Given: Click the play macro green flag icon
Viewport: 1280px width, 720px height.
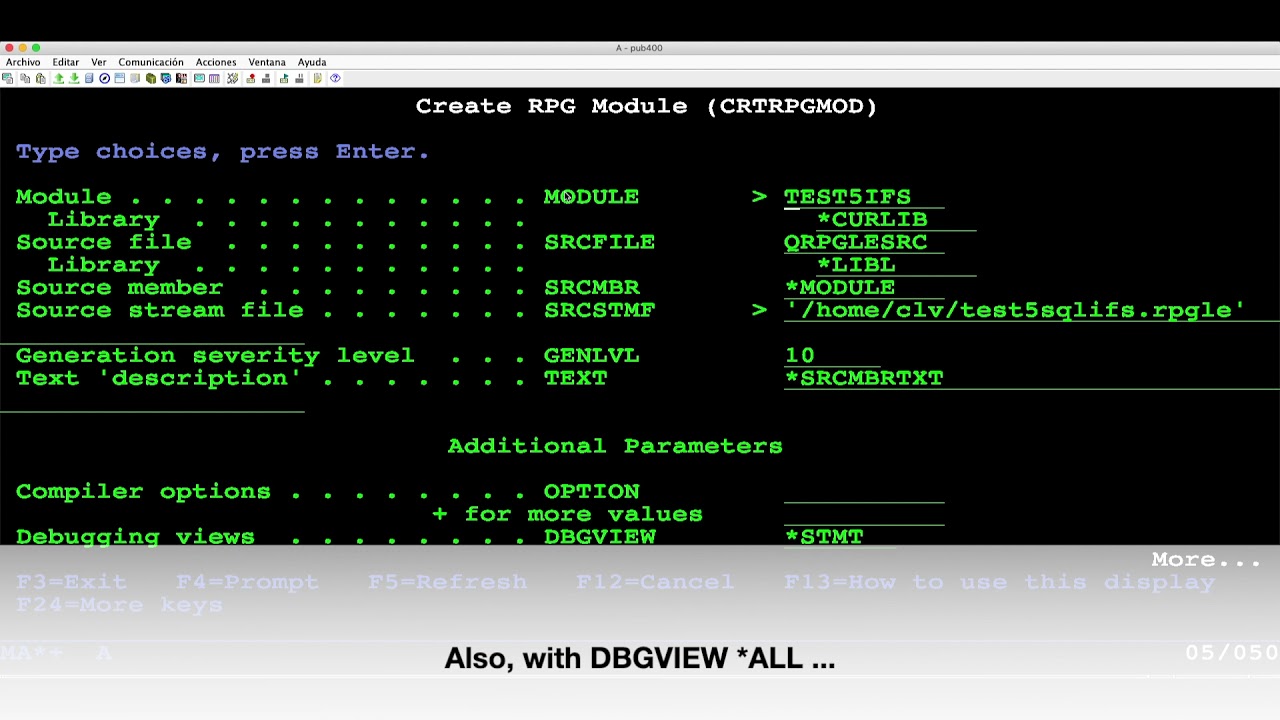Looking at the screenshot, I should click(284, 78).
